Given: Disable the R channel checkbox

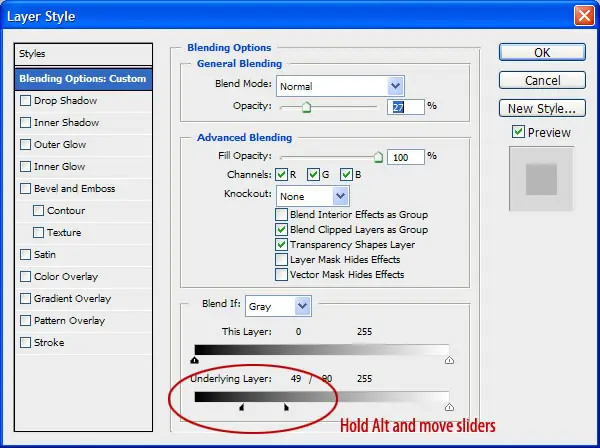Looking at the screenshot, I should [x=281, y=175].
